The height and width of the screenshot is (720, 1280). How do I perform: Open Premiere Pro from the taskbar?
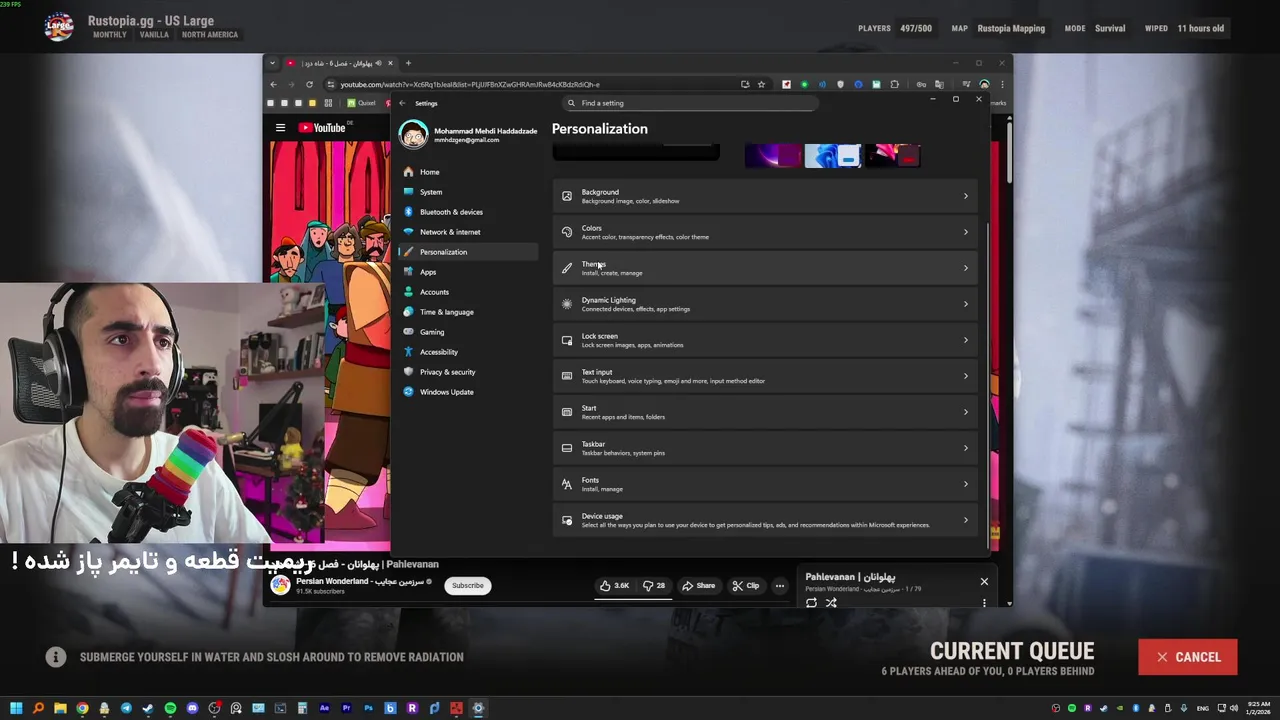[346, 708]
